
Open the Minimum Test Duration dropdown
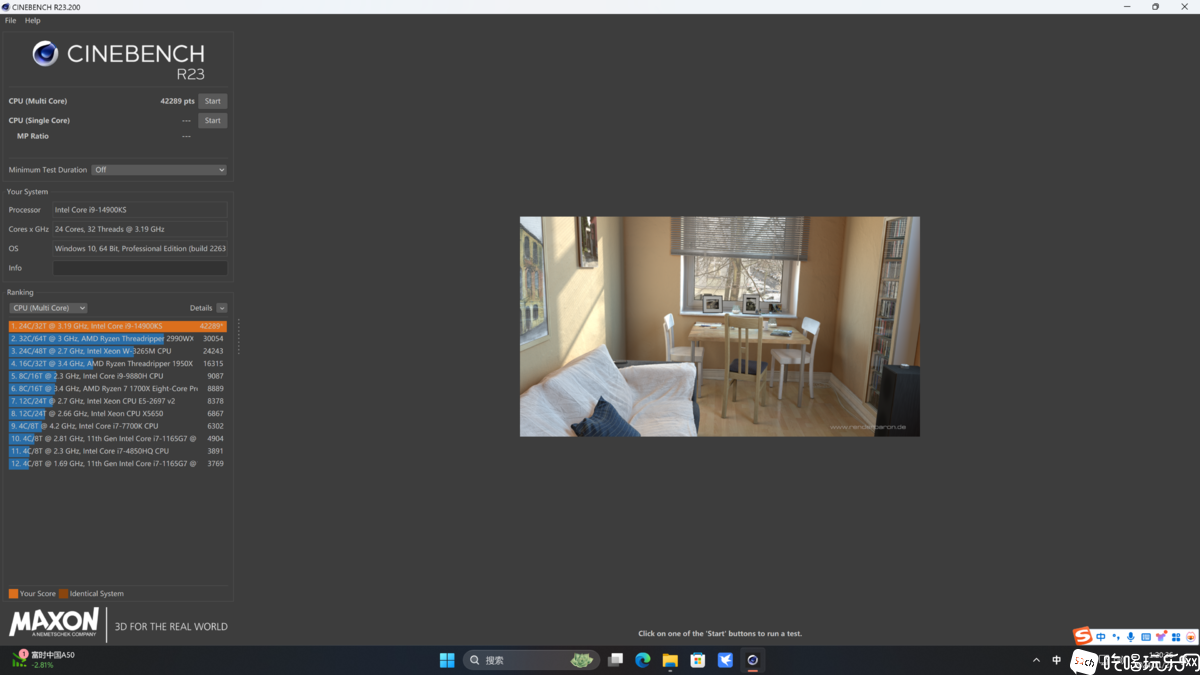[159, 170]
